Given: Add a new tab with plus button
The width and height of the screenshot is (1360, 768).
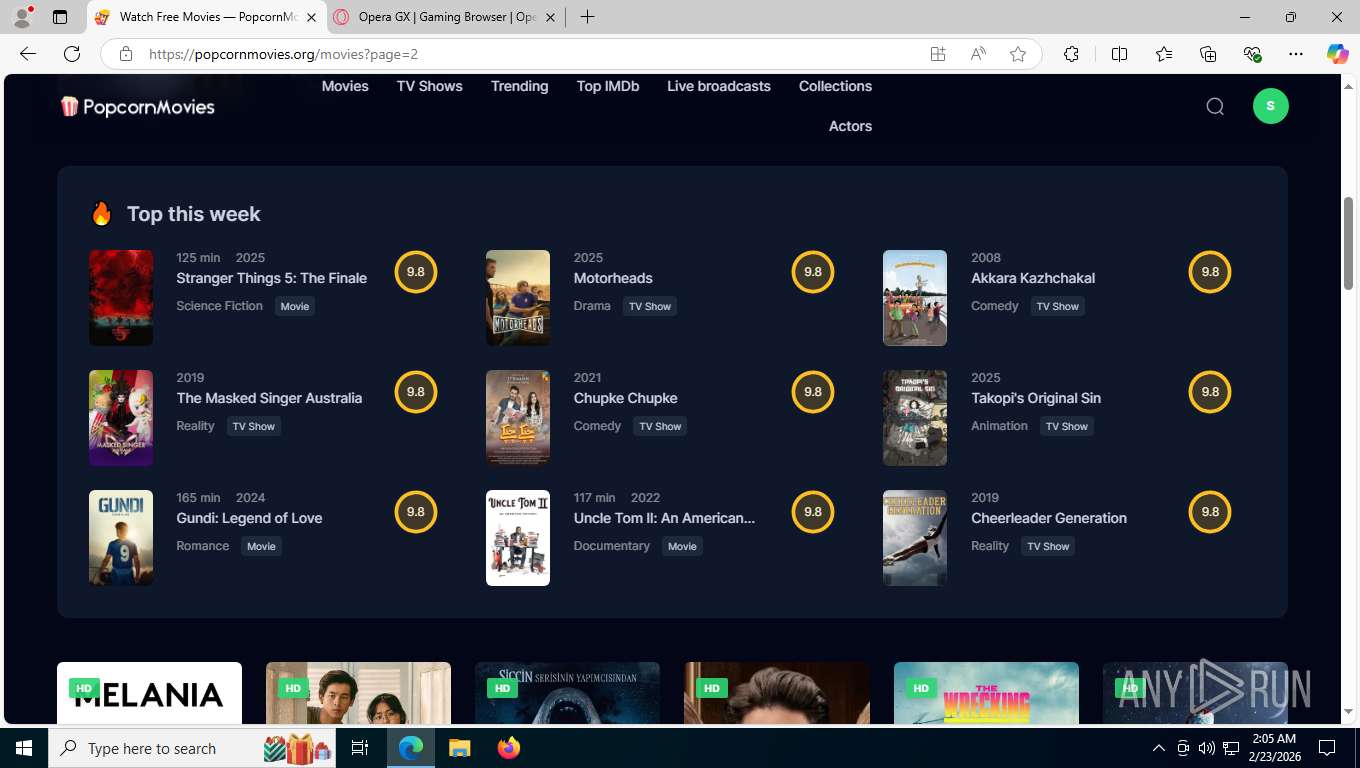Looking at the screenshot, I should (x=587, y=17).
